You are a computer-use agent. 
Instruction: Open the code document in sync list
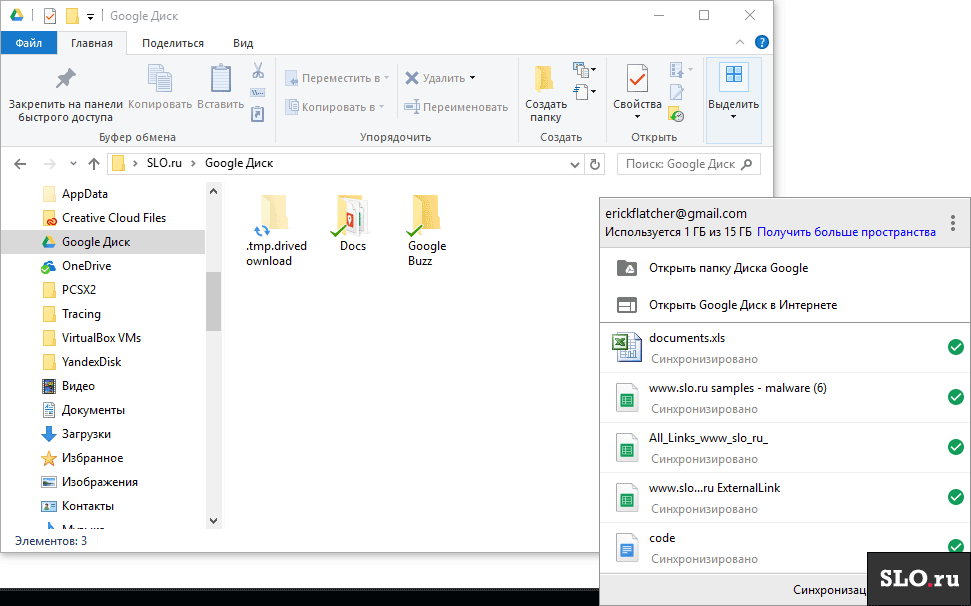785,548
